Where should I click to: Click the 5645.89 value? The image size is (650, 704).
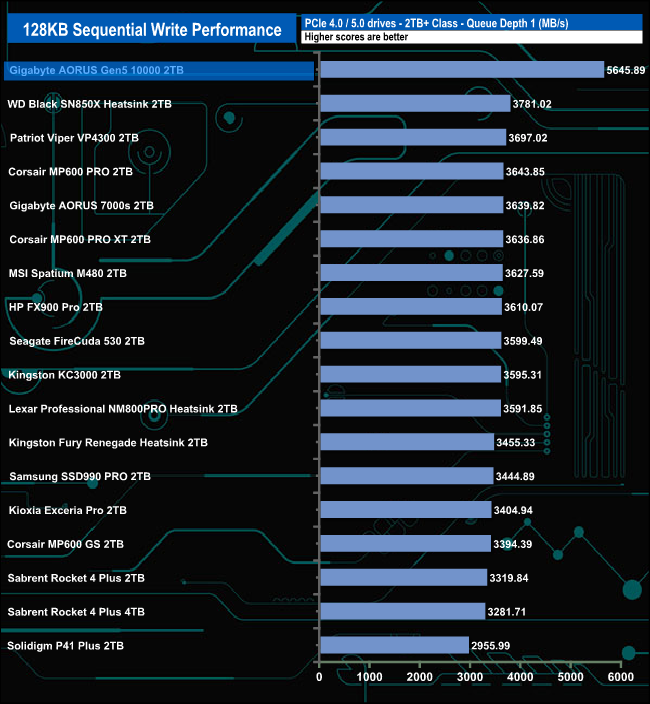coord(626,70)
